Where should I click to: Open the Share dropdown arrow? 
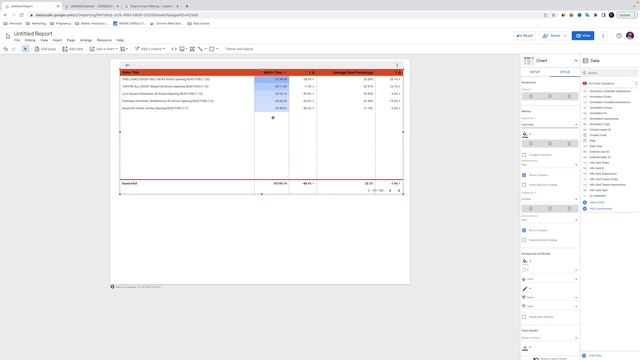[x=565, y=36]
